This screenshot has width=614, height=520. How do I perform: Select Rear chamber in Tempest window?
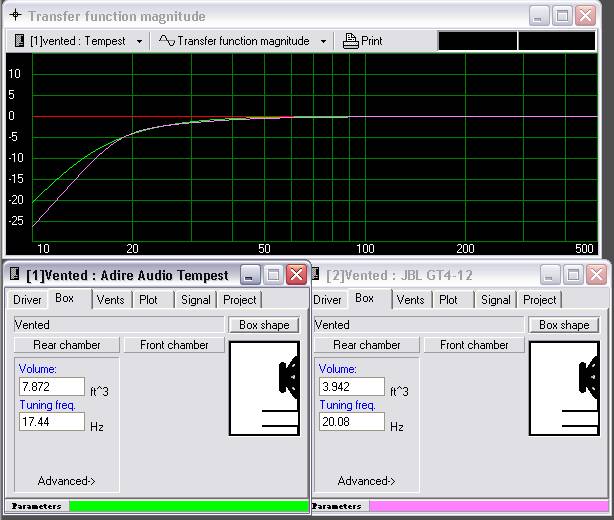point(67,345)
